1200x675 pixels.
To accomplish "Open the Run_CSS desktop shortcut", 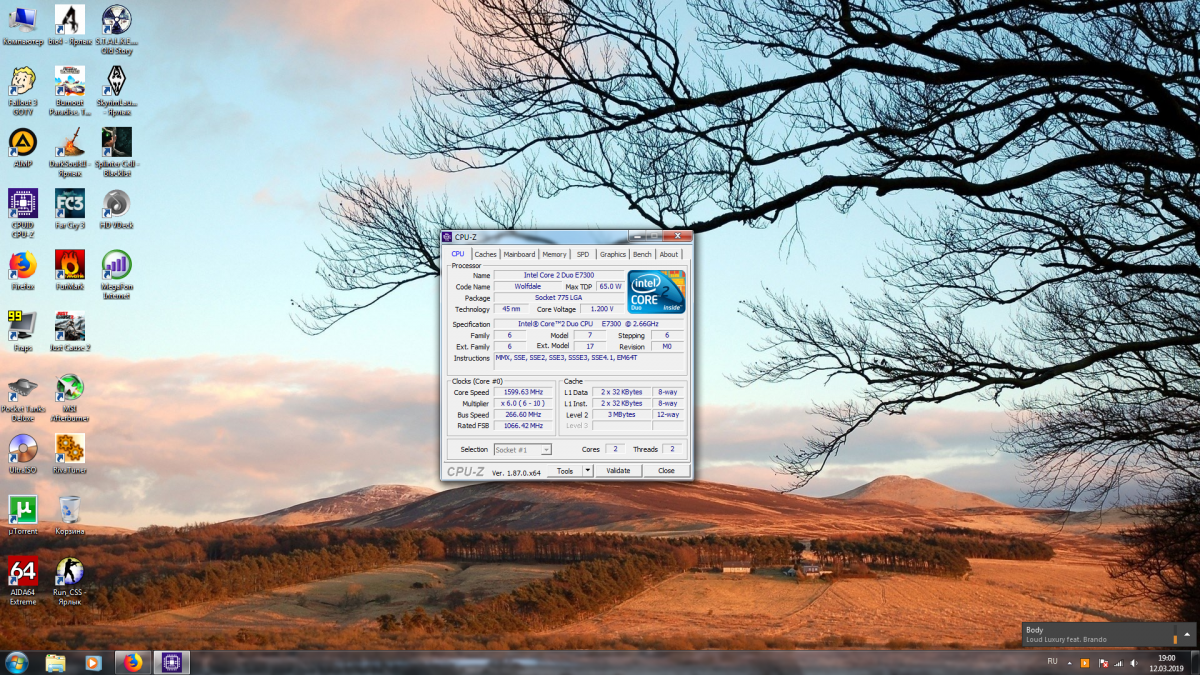I will [x=70, y=581].
